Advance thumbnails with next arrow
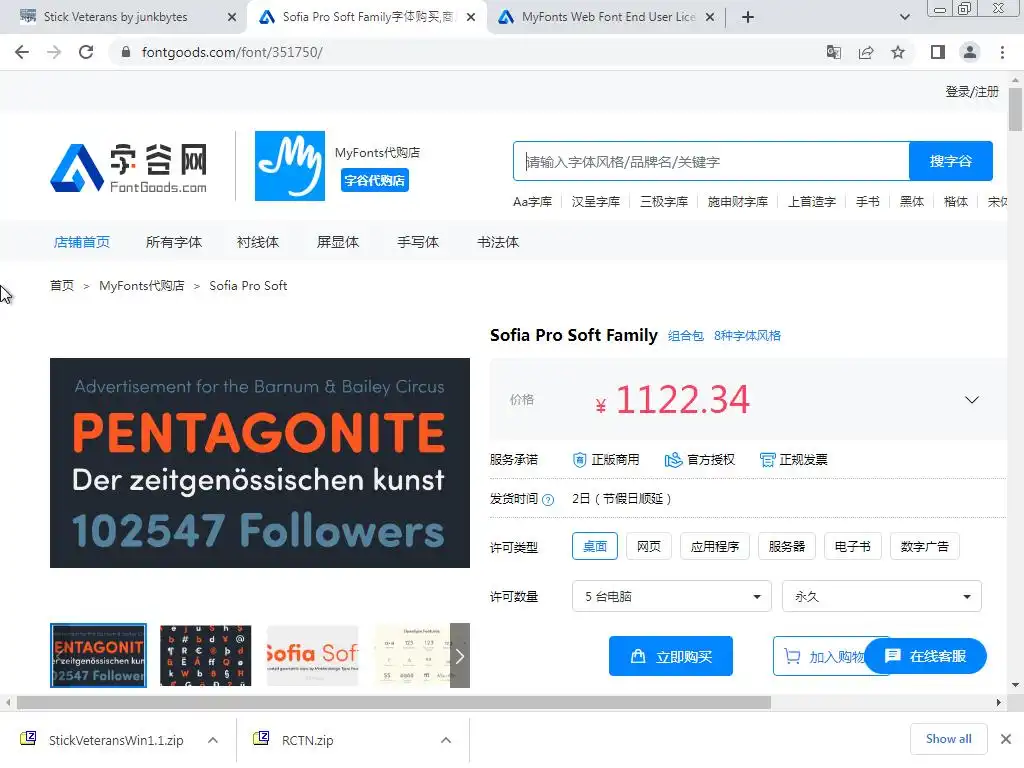 (x=460, y=655)
